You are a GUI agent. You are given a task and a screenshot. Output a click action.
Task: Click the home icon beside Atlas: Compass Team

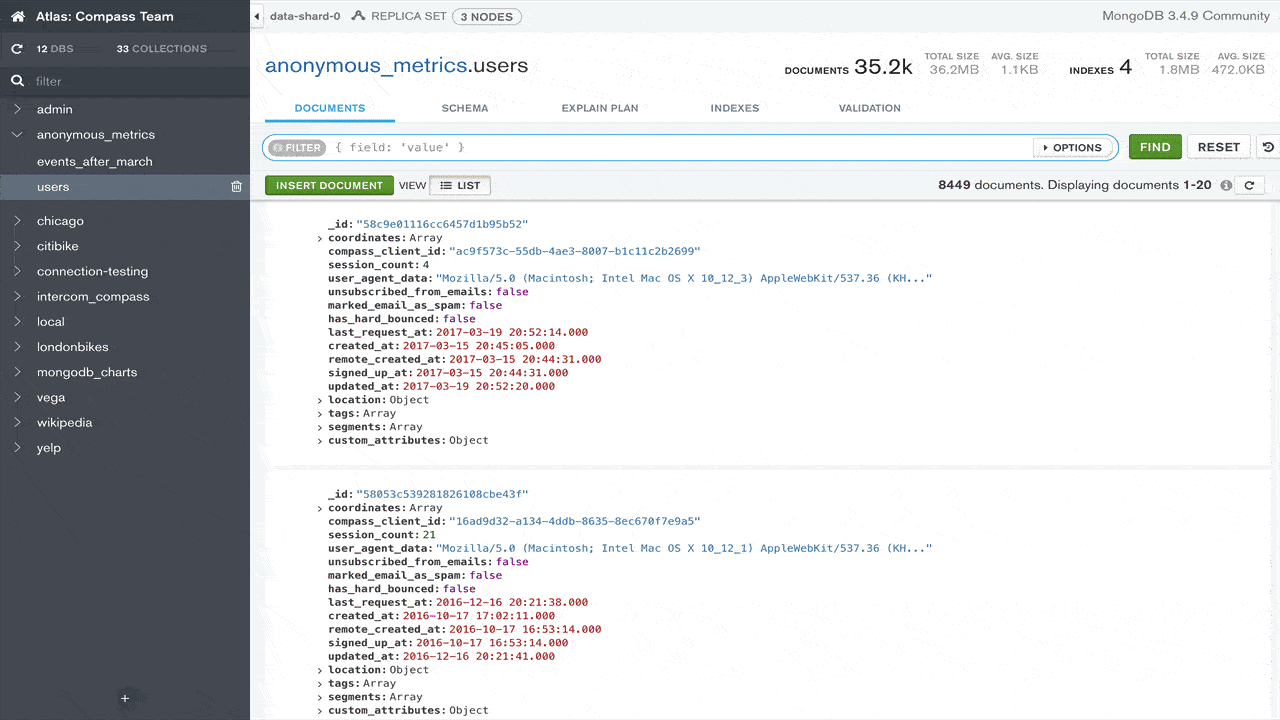(x=17, y=17)
